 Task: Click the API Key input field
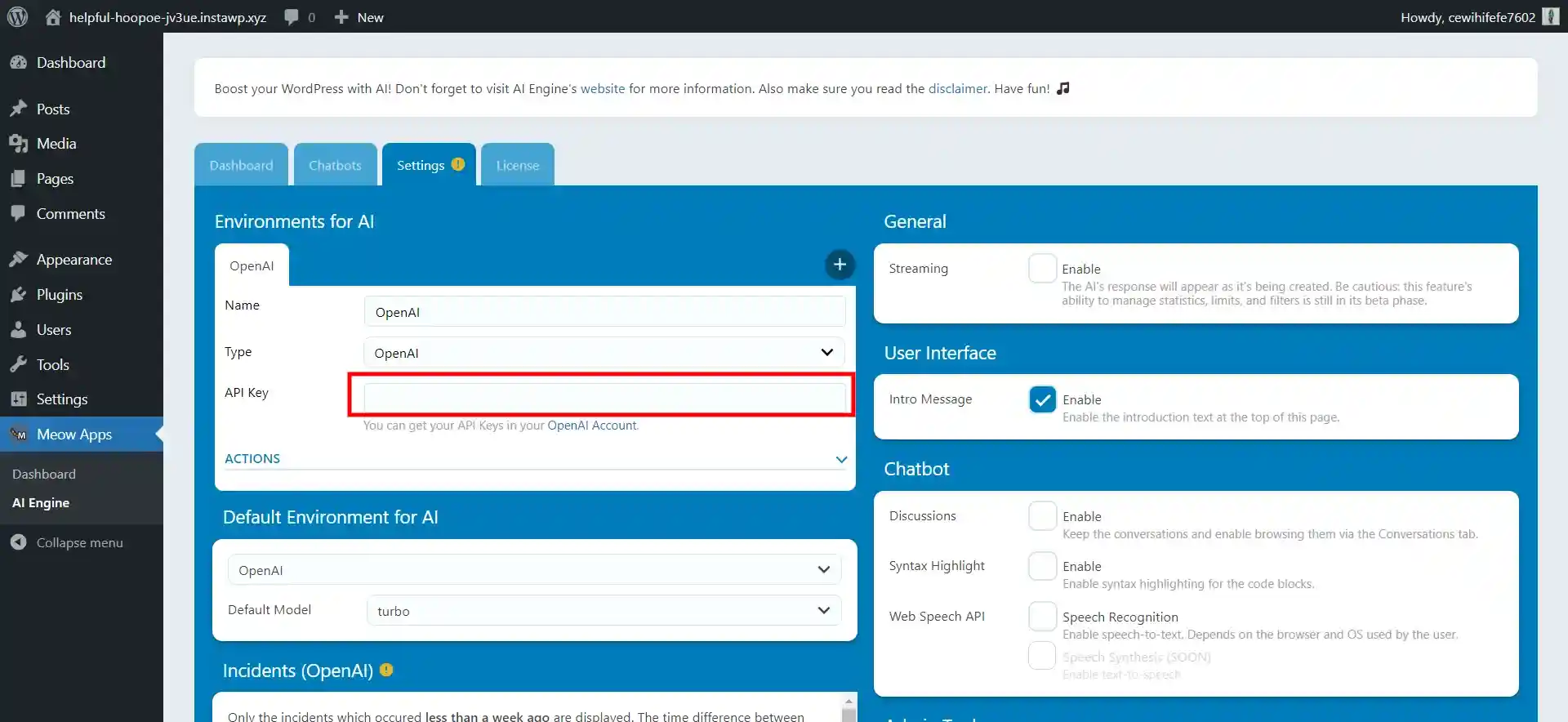click(604, 398)
